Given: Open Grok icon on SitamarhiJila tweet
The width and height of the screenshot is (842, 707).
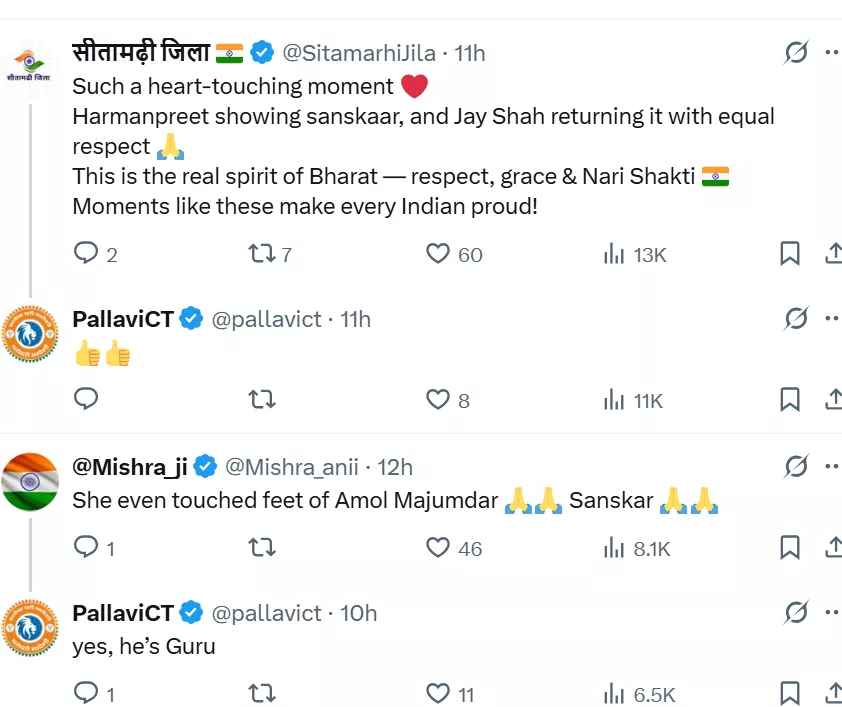Looking at the screenshot, I should [x=796, y=52].
